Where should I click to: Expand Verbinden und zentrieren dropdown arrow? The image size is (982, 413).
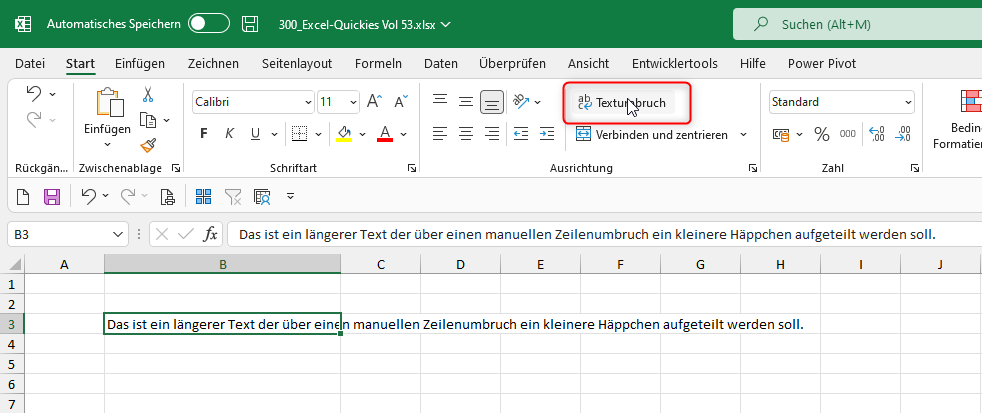744,134
